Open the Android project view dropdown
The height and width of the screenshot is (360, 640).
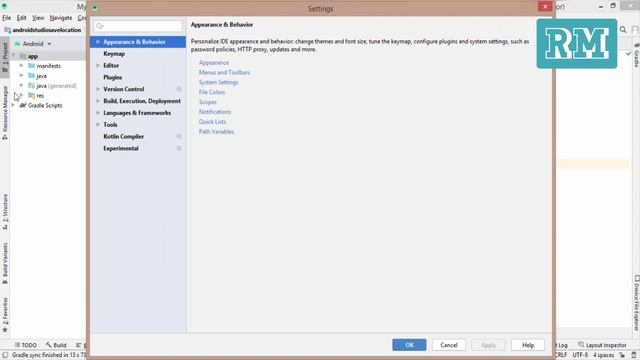click(33, 43)
